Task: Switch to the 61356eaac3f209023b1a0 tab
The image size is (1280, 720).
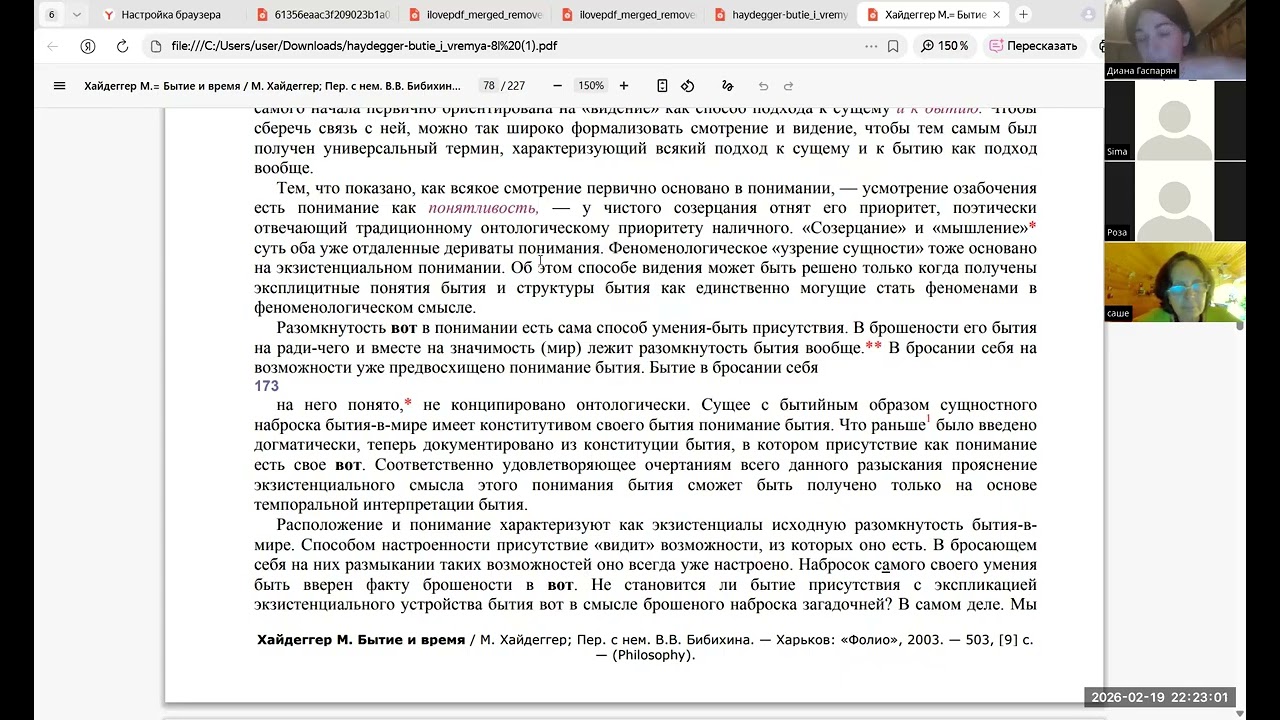Action: click(322, 15)
